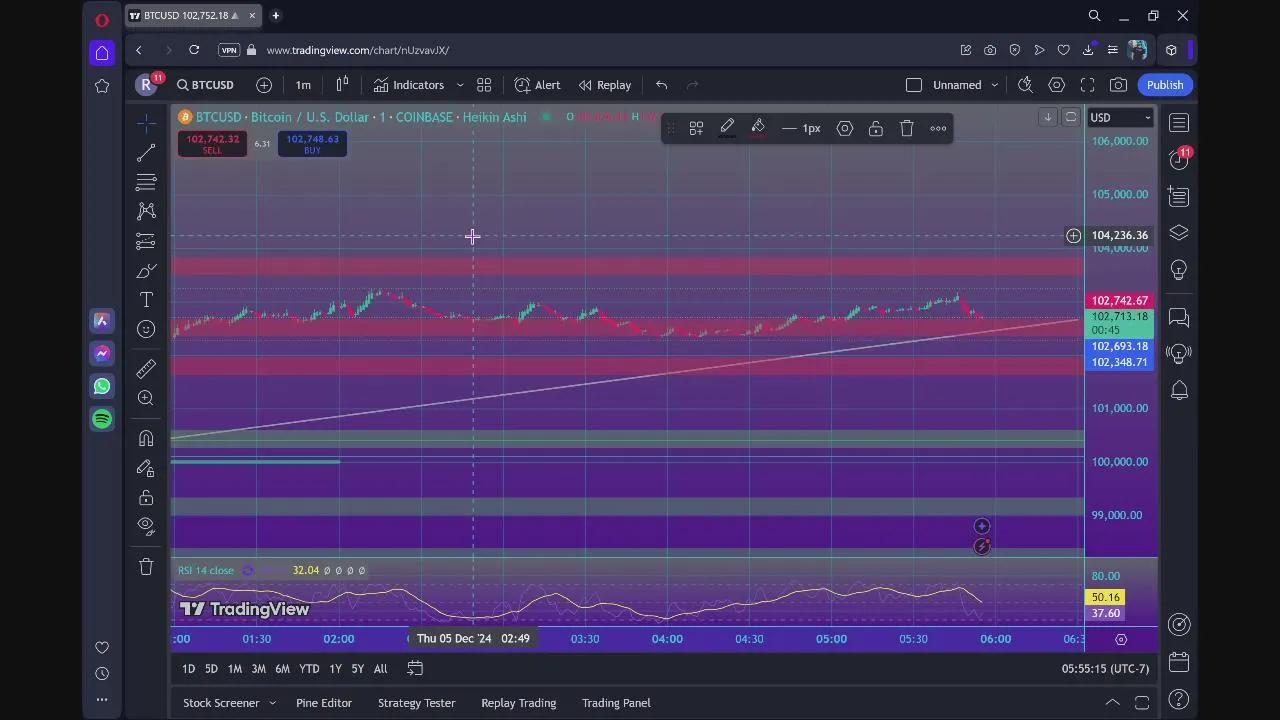This screenshot has width=1280, height=720.
Task: Select the 1D date range
Action: [x=188, y=669]
